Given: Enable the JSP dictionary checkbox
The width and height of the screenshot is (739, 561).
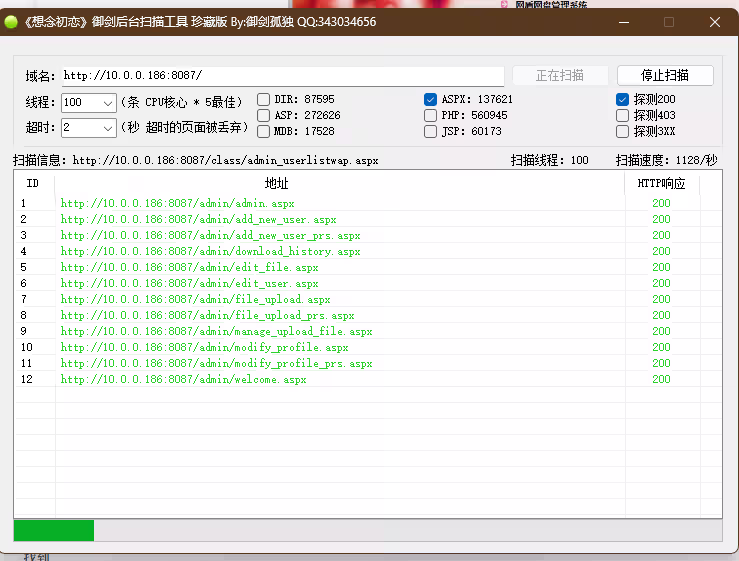Looking at the screenshot, I should [431, 131].
